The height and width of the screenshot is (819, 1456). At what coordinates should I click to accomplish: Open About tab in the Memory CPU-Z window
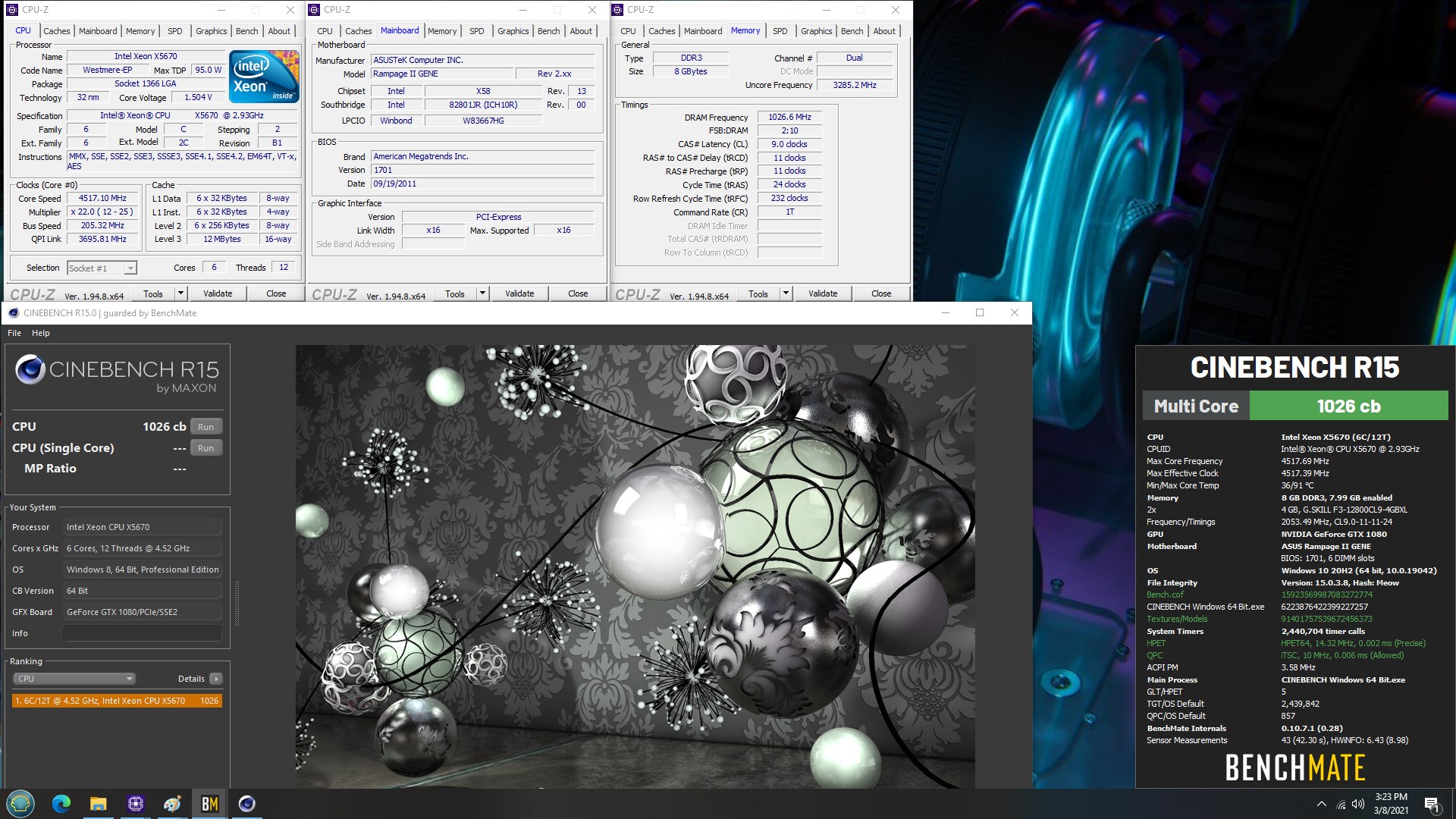pos(884,31)
